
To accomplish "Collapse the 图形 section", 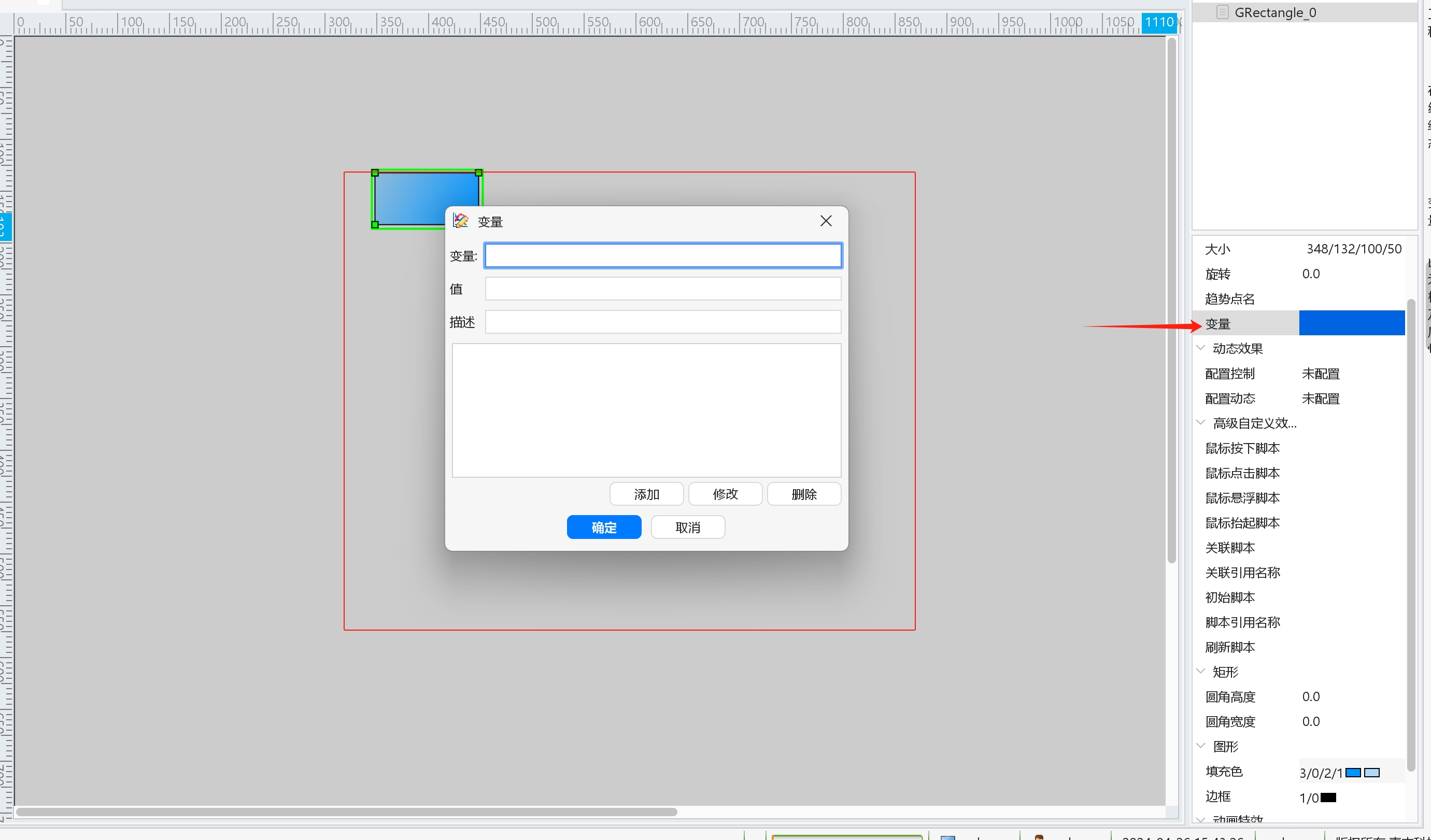I will pos(1201,746).
